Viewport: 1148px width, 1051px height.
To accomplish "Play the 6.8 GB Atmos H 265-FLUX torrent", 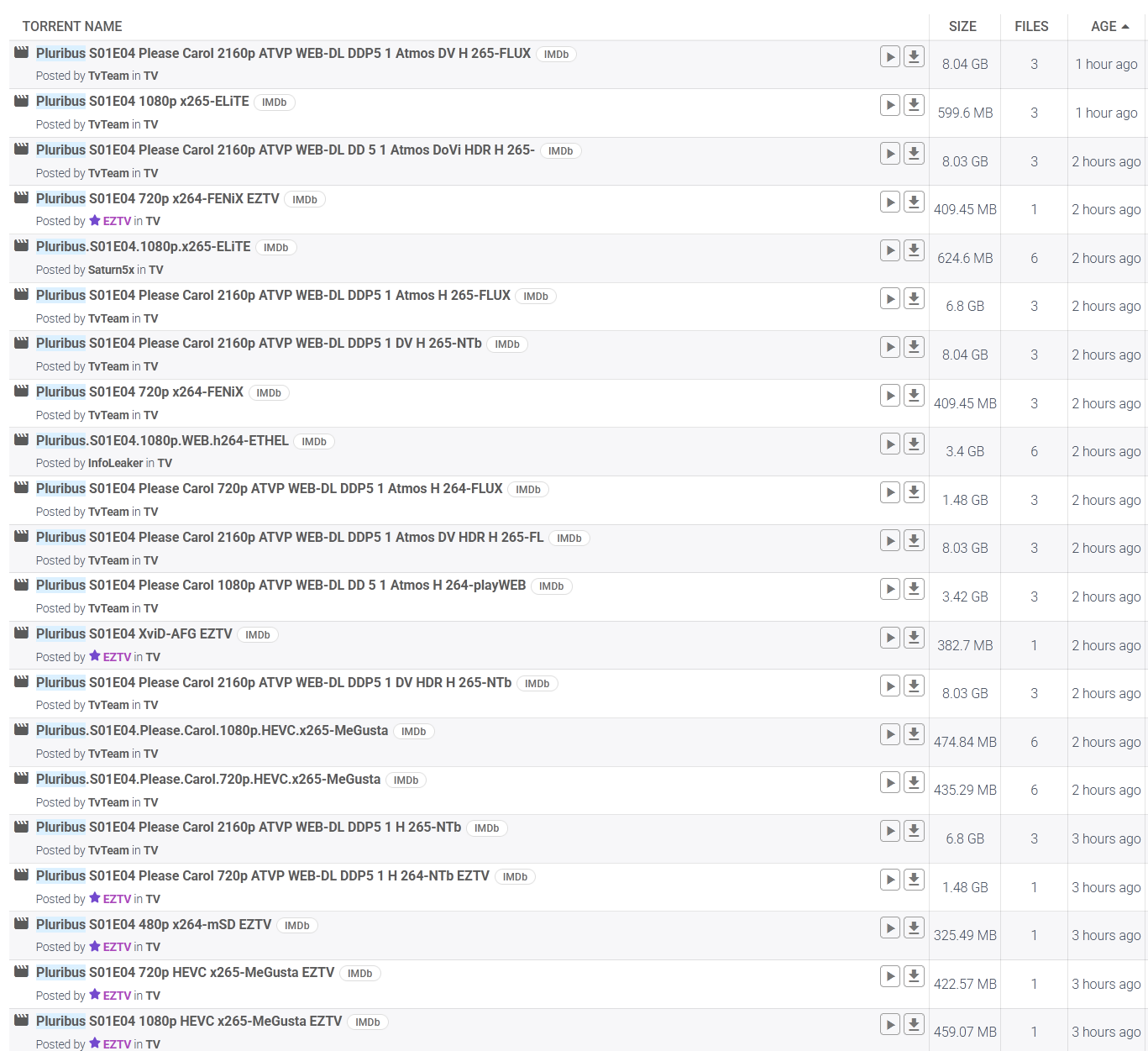I will point(890,298).
